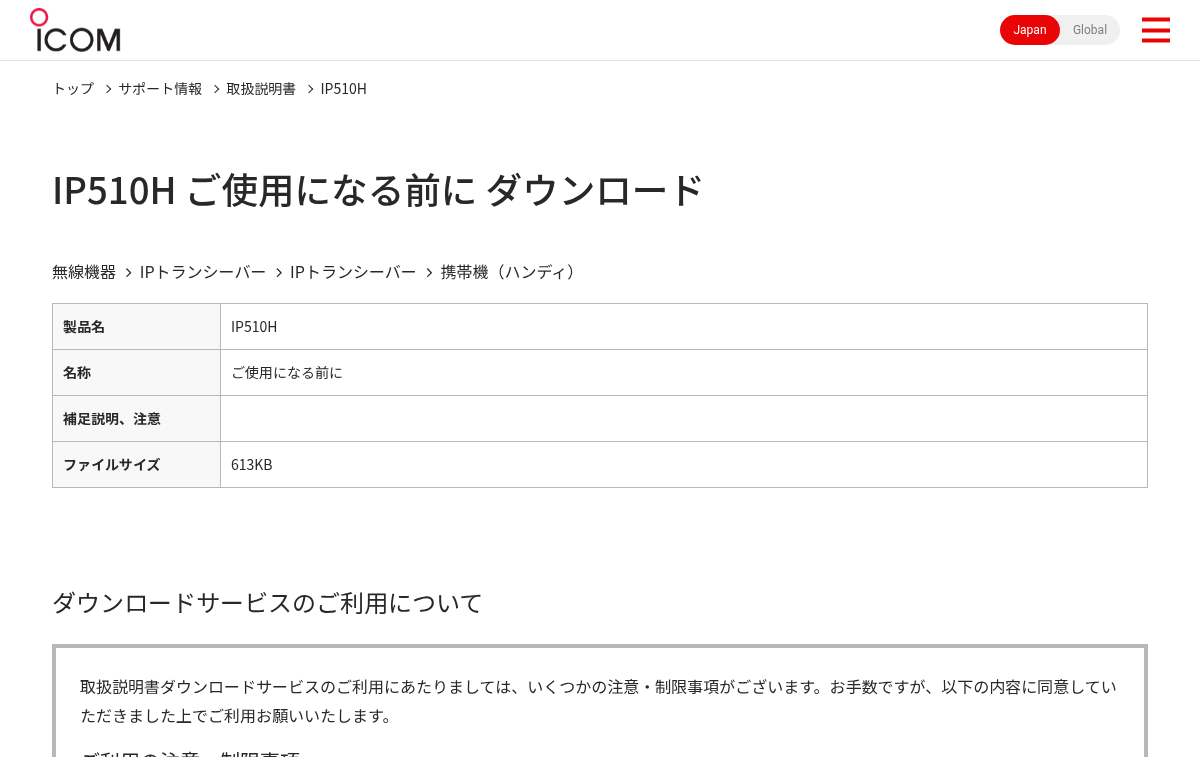
Task: Open 携帯機（ハンディ） category link
Action: [x=511, y=272]
